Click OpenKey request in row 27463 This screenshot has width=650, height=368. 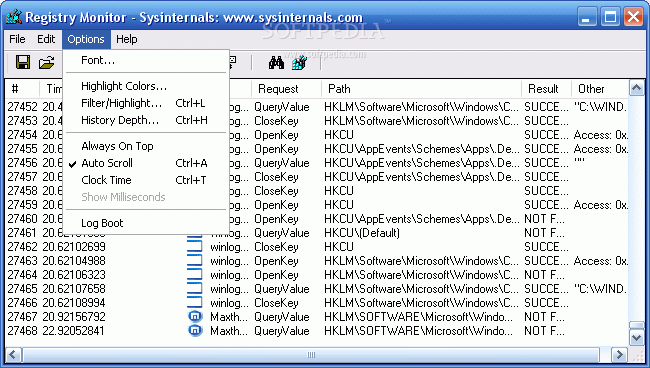(276, 261)
